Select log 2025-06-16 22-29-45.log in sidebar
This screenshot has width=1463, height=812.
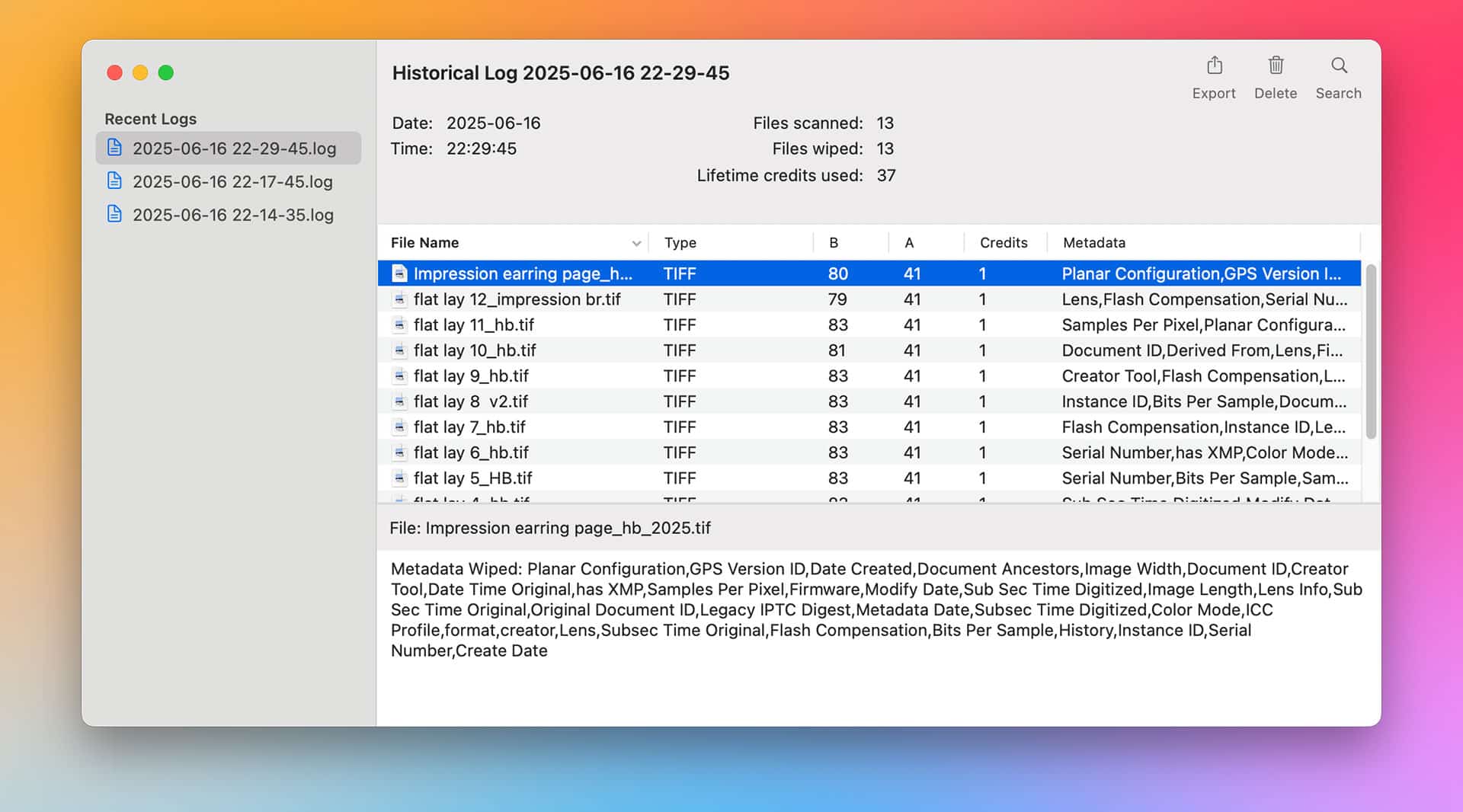[x=229, y=148]
